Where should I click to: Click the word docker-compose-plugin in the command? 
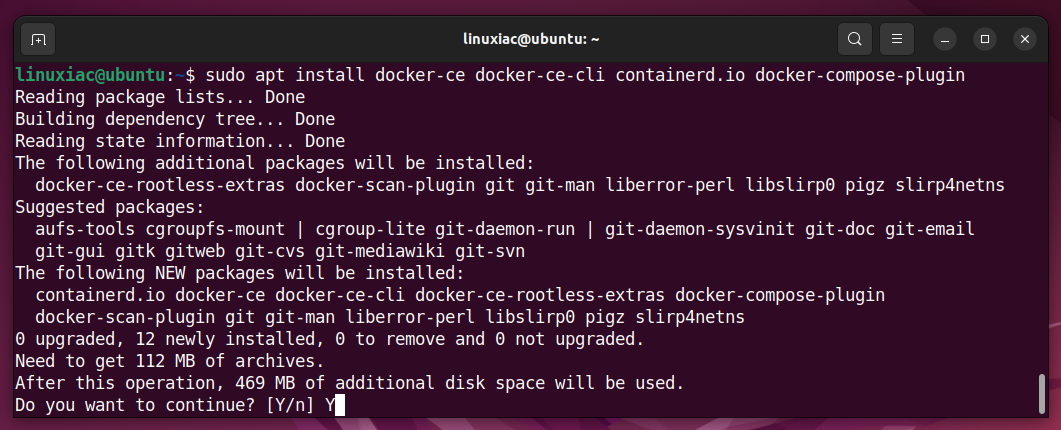(859, 75)
